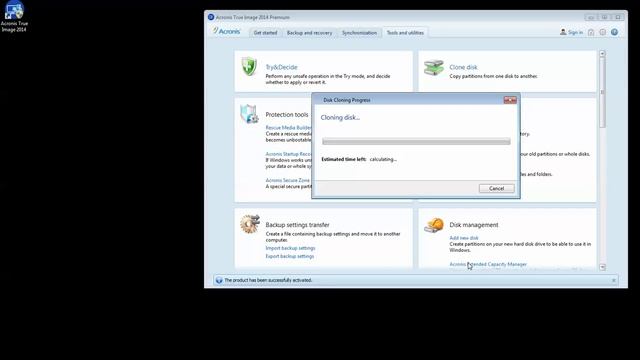Open help via blue question icon

pos(614,32)
